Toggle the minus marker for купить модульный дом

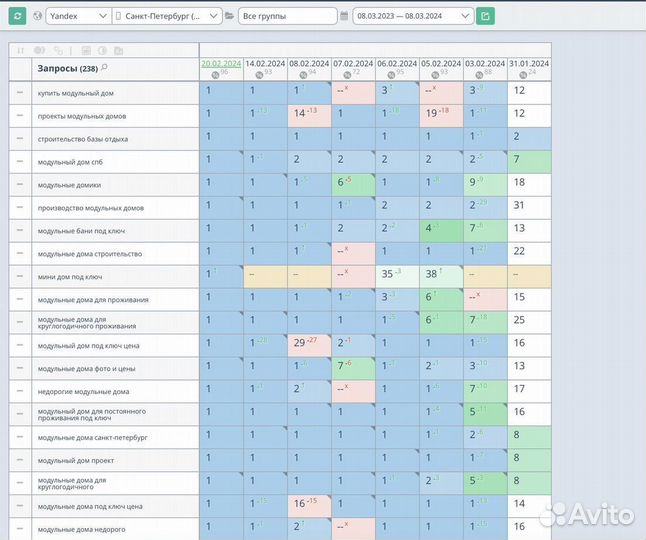click(19, 91)
